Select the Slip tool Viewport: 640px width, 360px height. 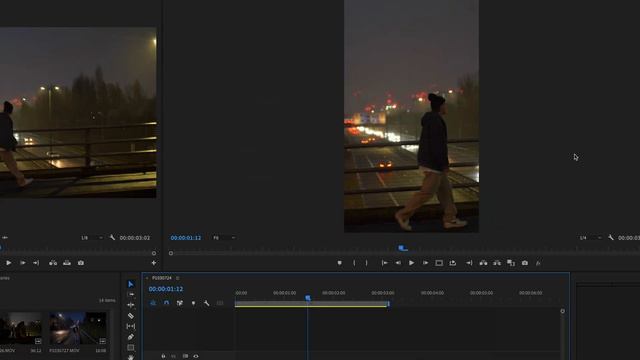click(131, 326)
